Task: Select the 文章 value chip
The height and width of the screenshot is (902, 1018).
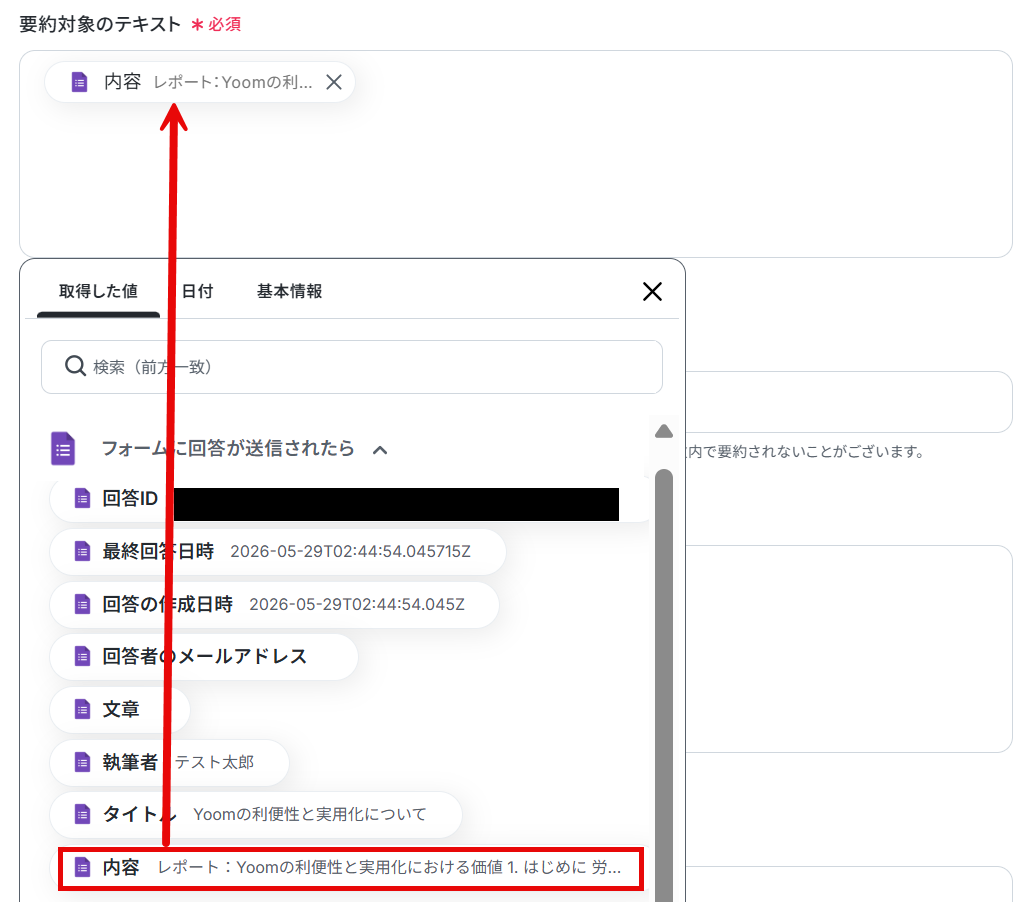Action: click(x=120, y=709)
